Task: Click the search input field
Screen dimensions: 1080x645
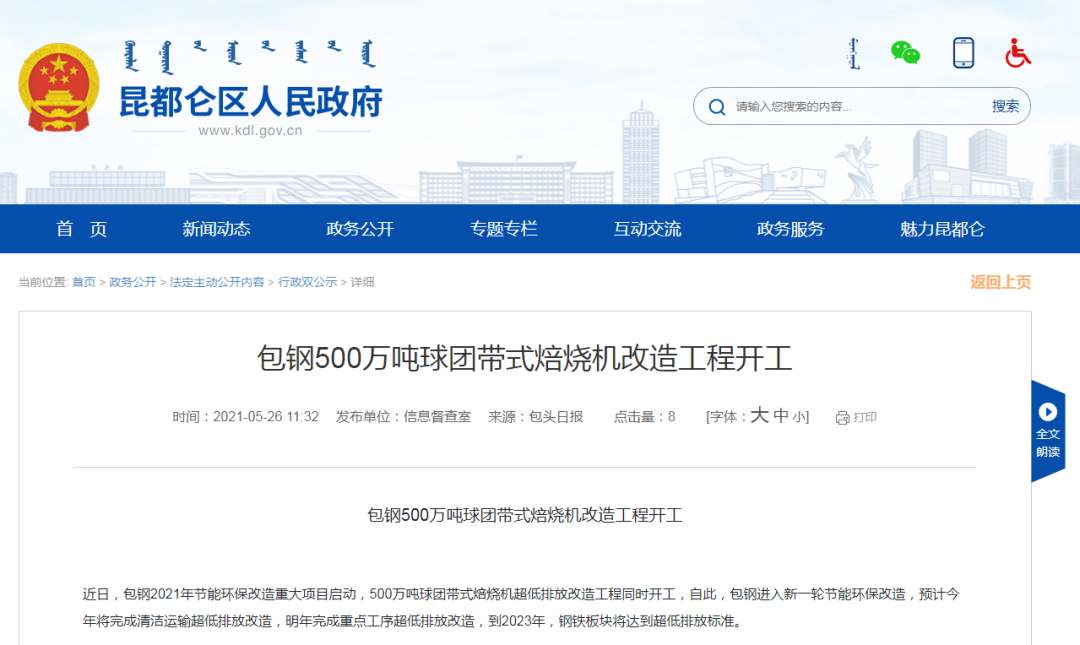Action: (854, 107)
